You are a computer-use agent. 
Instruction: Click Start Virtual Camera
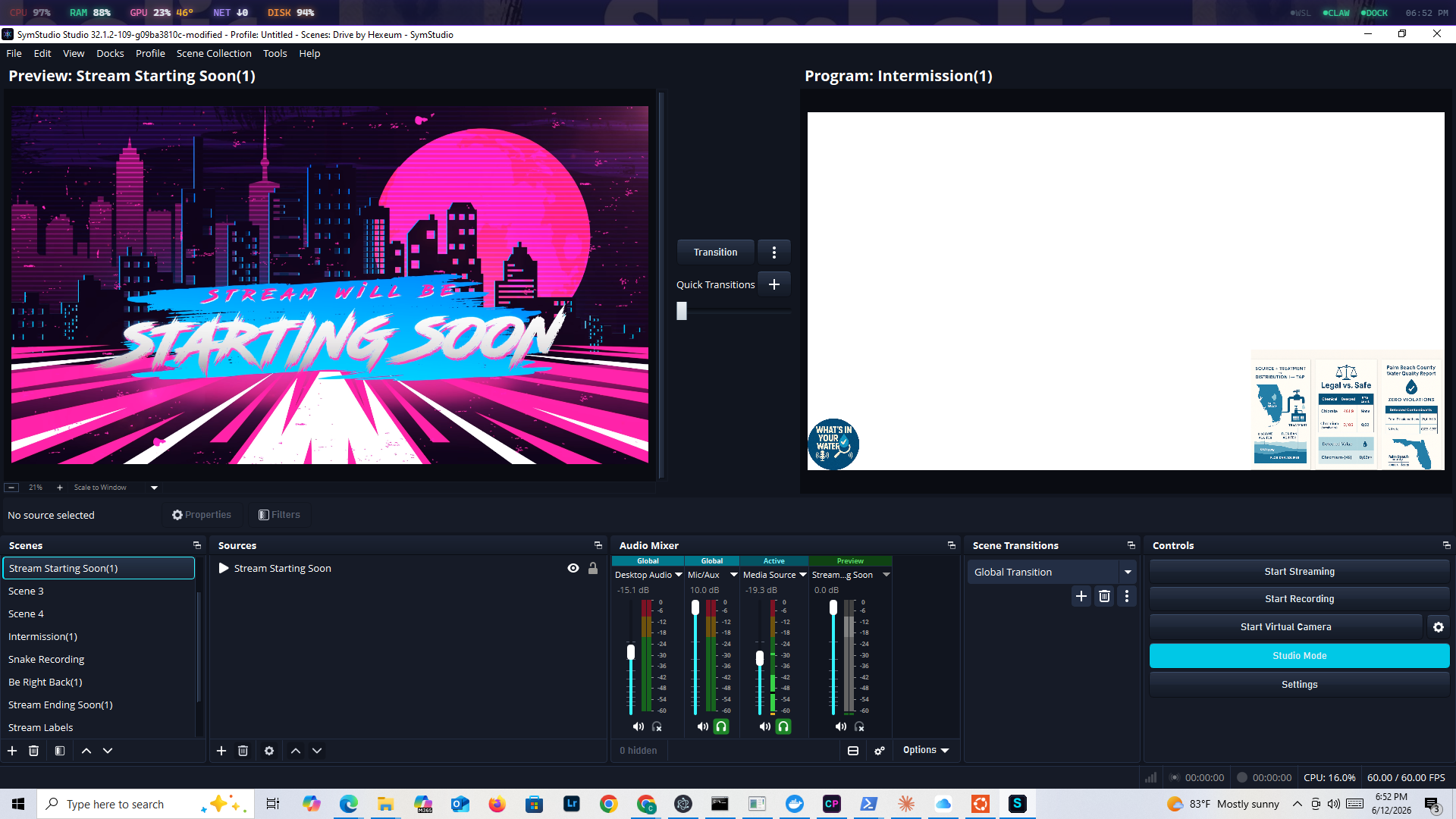click(x=1285, y=627)
